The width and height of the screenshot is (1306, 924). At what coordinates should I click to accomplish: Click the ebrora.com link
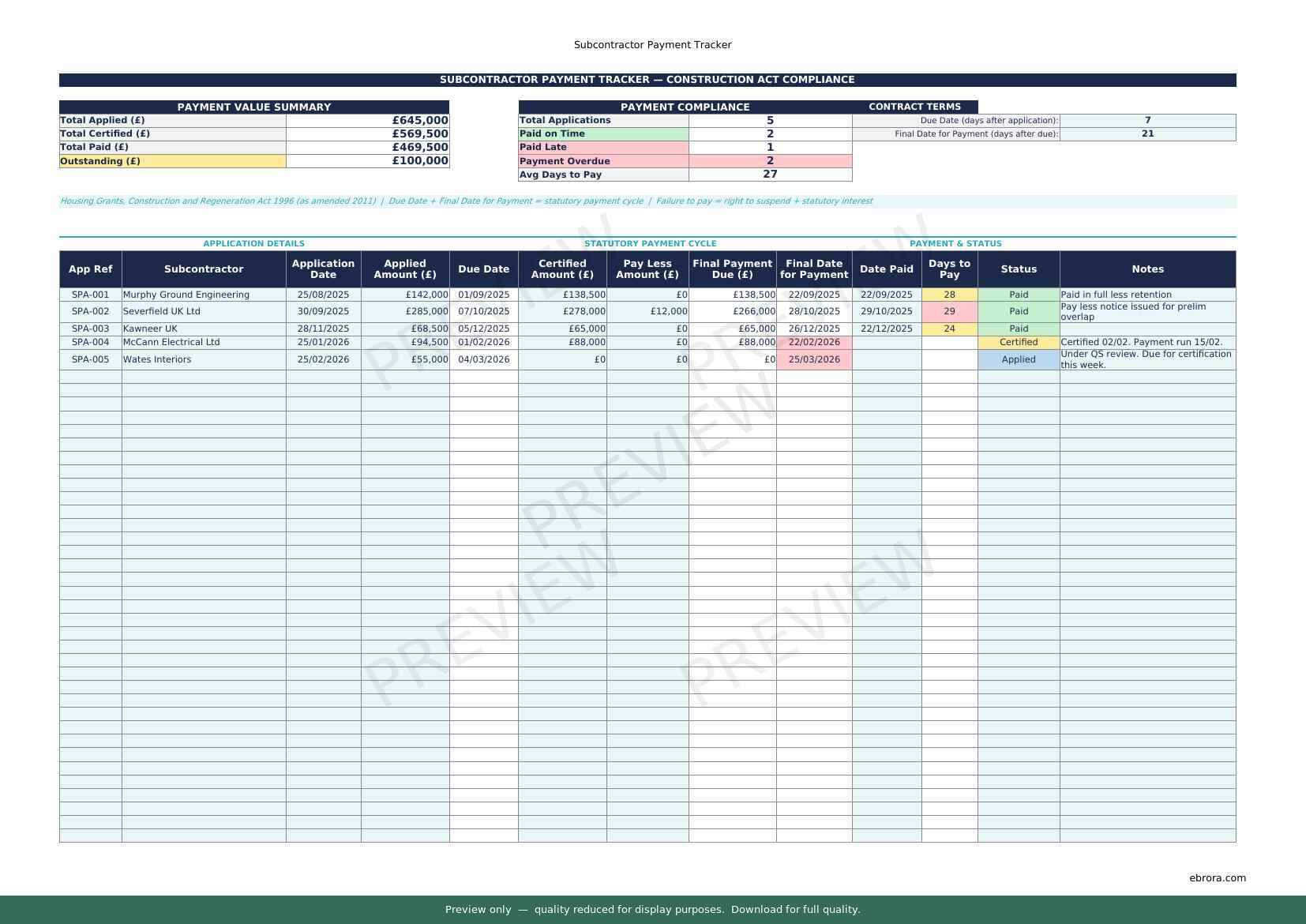(x=1217, y=877)
